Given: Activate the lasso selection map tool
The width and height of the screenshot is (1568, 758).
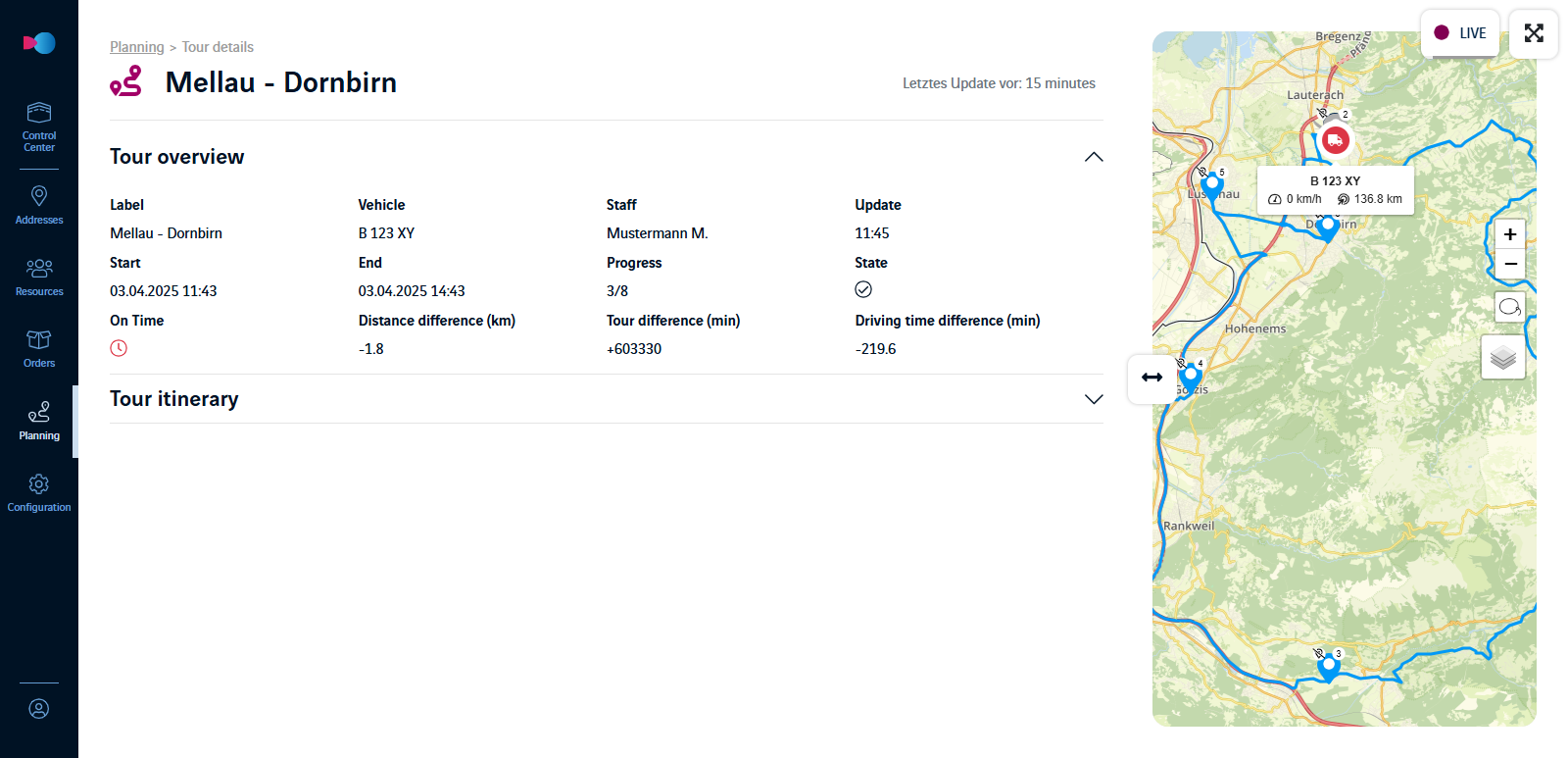Looking at the screenshot, I should point(1510,307).
